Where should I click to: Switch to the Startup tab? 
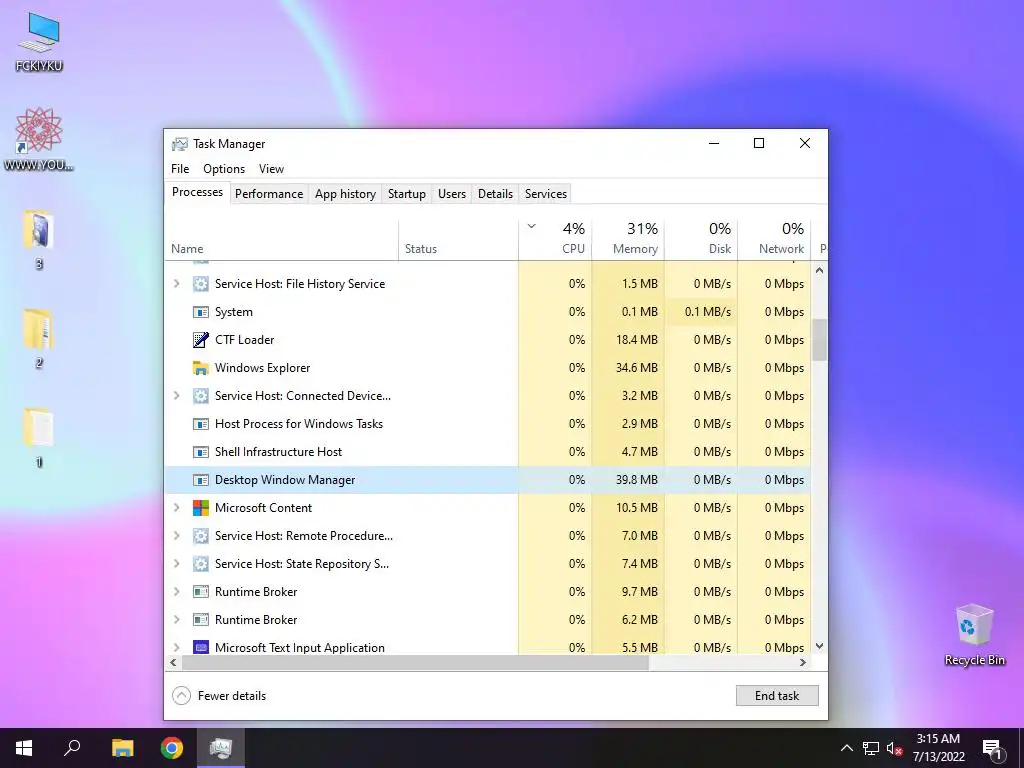407,194
